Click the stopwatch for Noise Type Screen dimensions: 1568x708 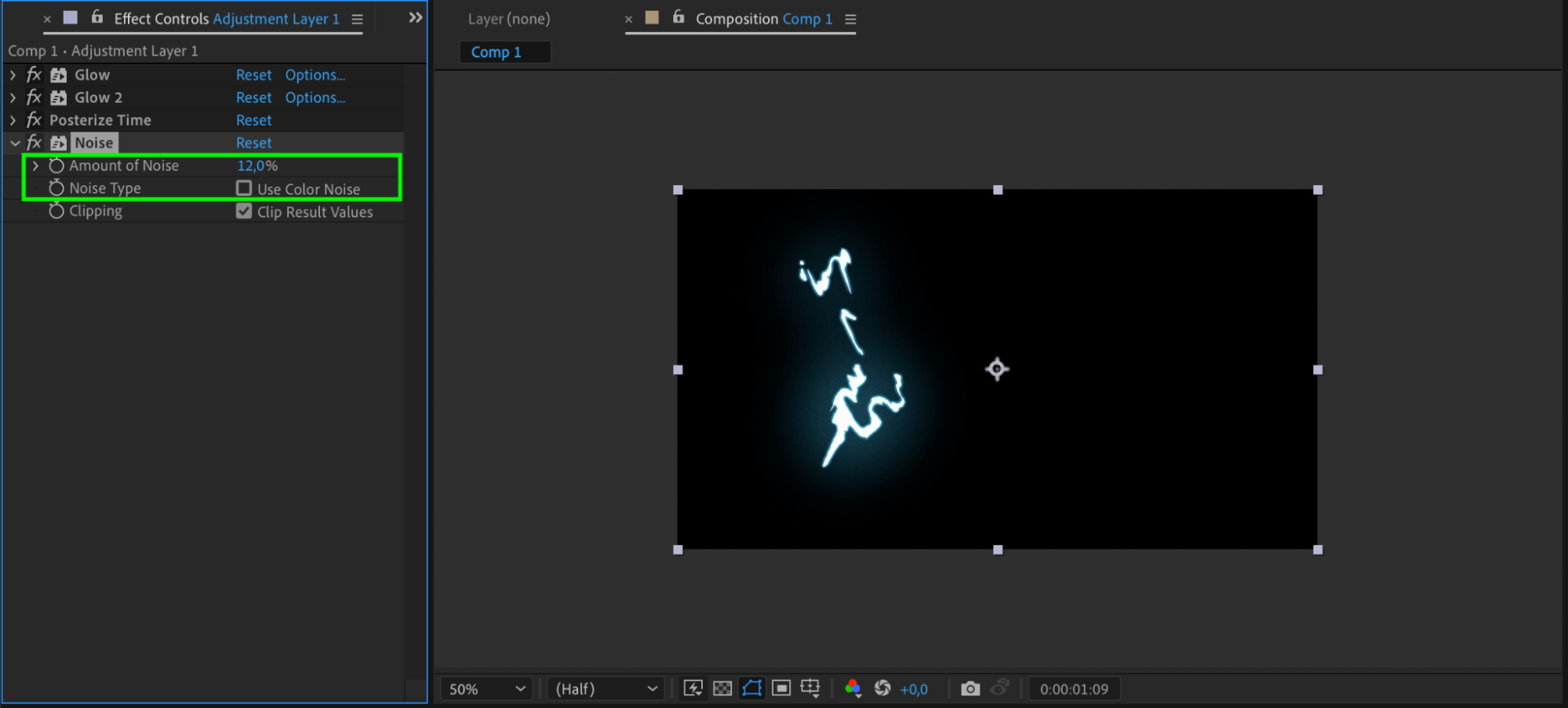(56, 188)
